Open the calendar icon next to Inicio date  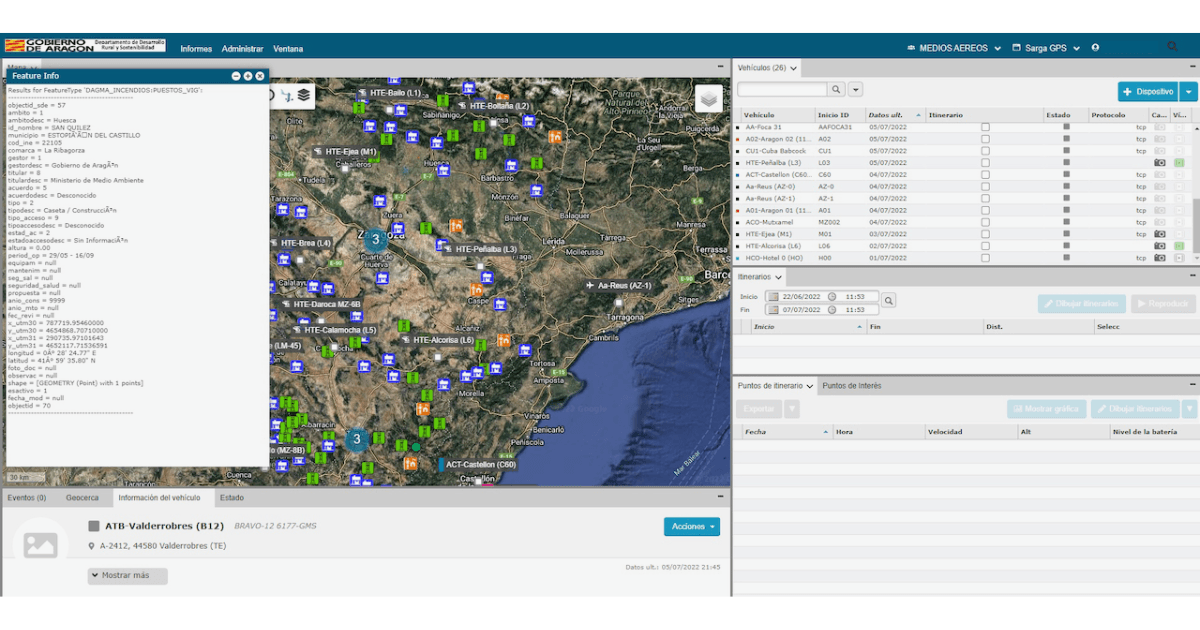774,297
